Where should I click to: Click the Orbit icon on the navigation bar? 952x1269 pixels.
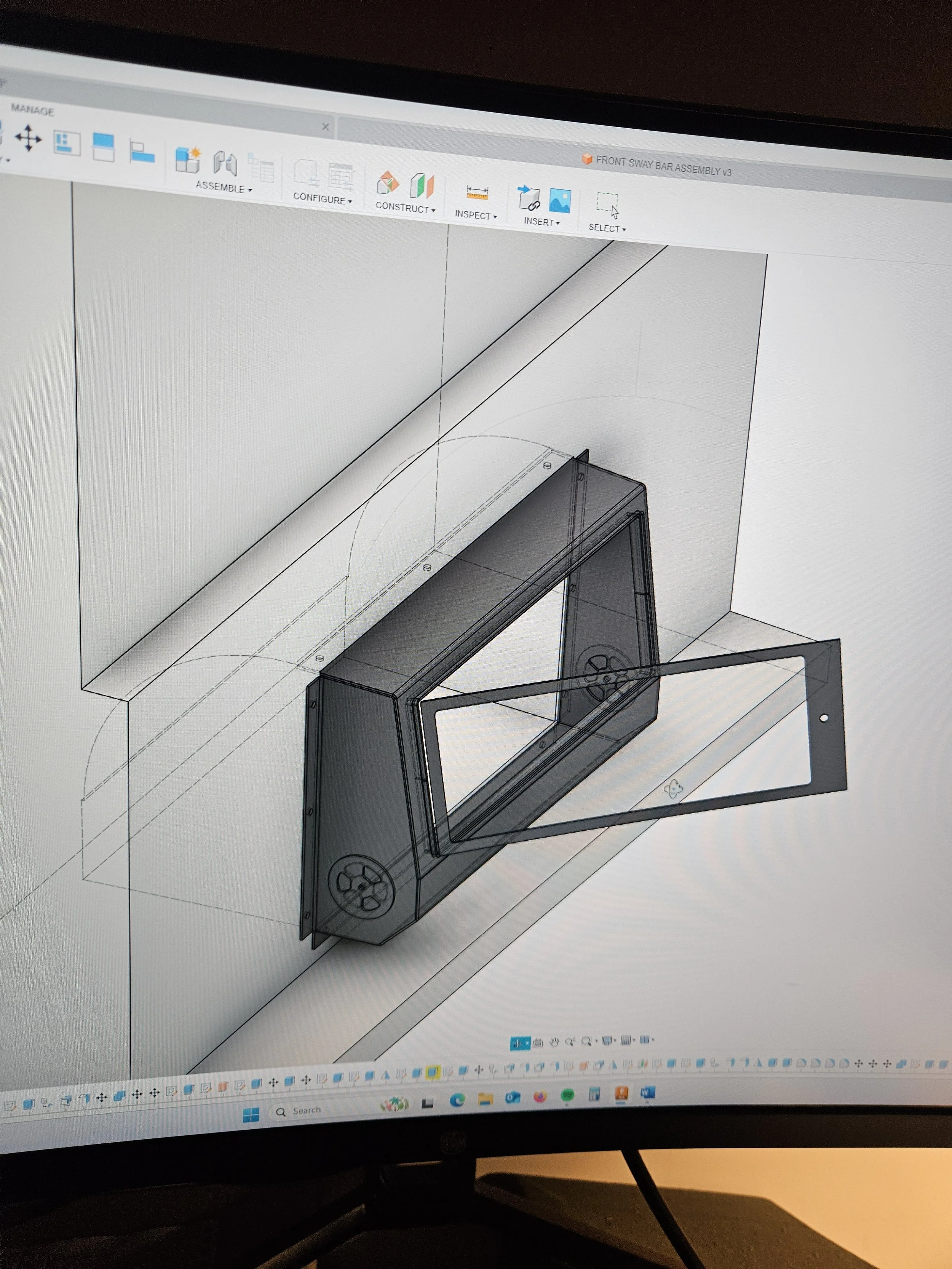(x=521, y=1042)
